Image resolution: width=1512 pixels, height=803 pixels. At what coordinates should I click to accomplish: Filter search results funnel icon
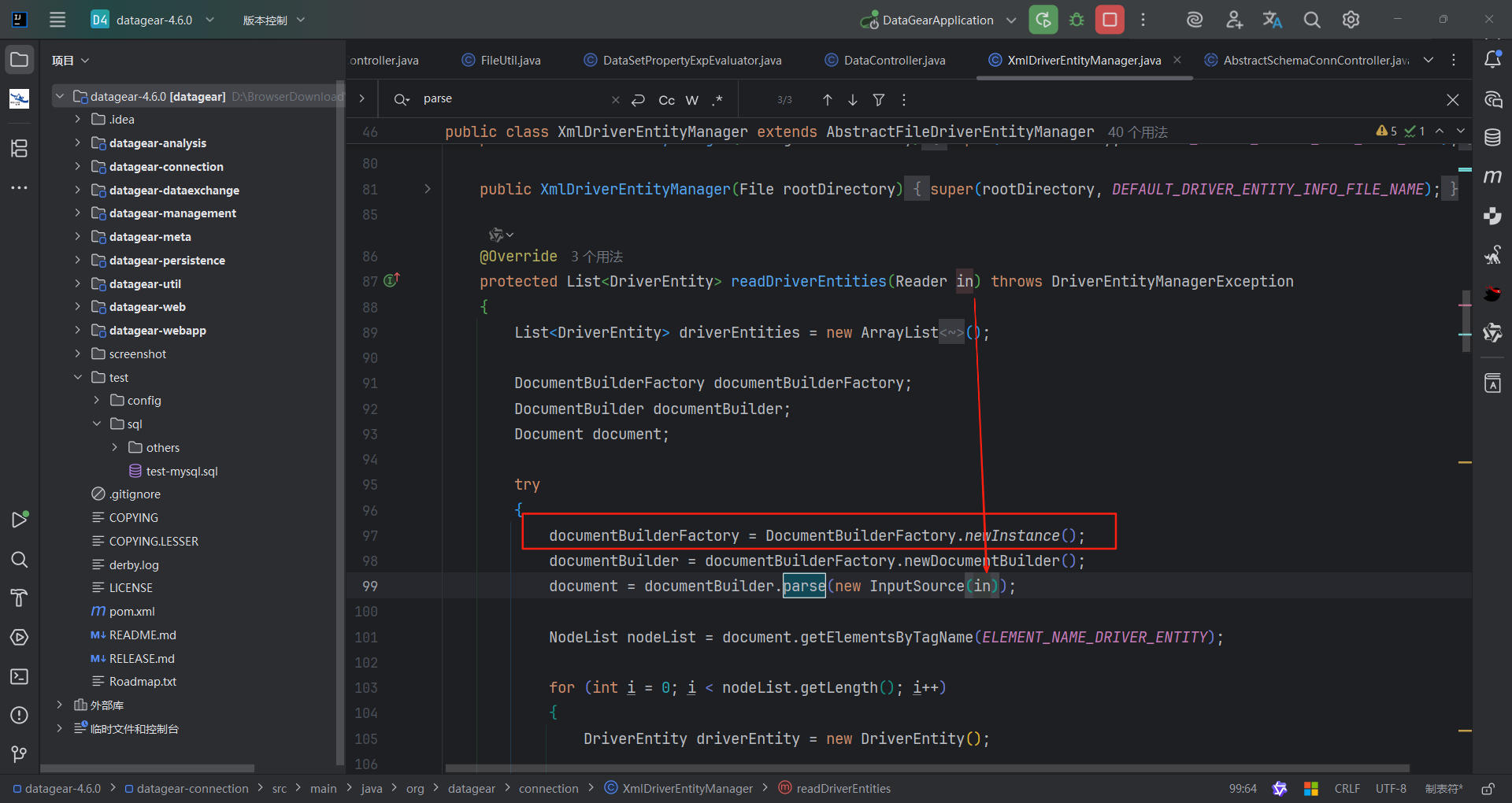879,100
